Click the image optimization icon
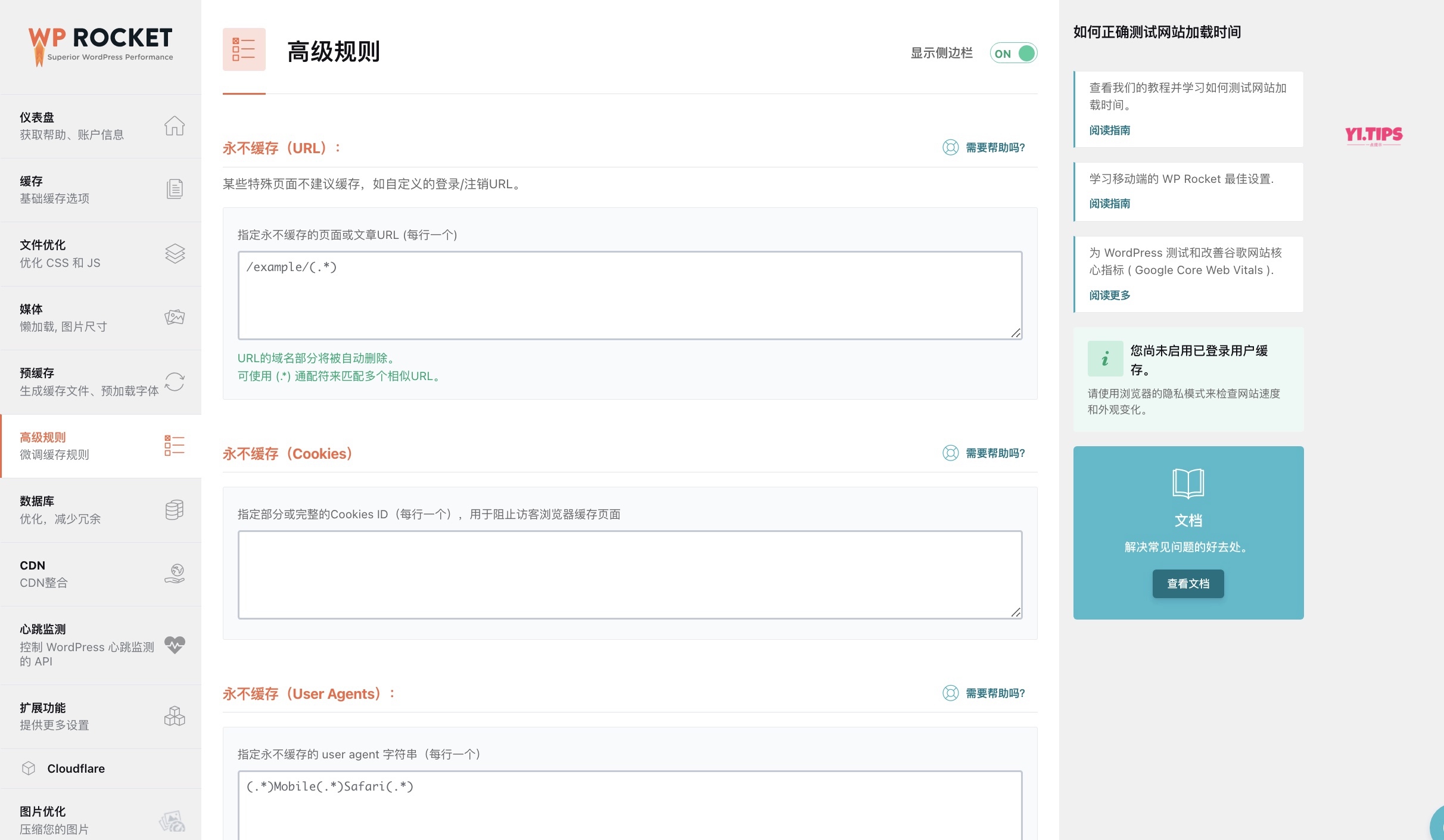The image size is (1444, 840). point(172,820)
